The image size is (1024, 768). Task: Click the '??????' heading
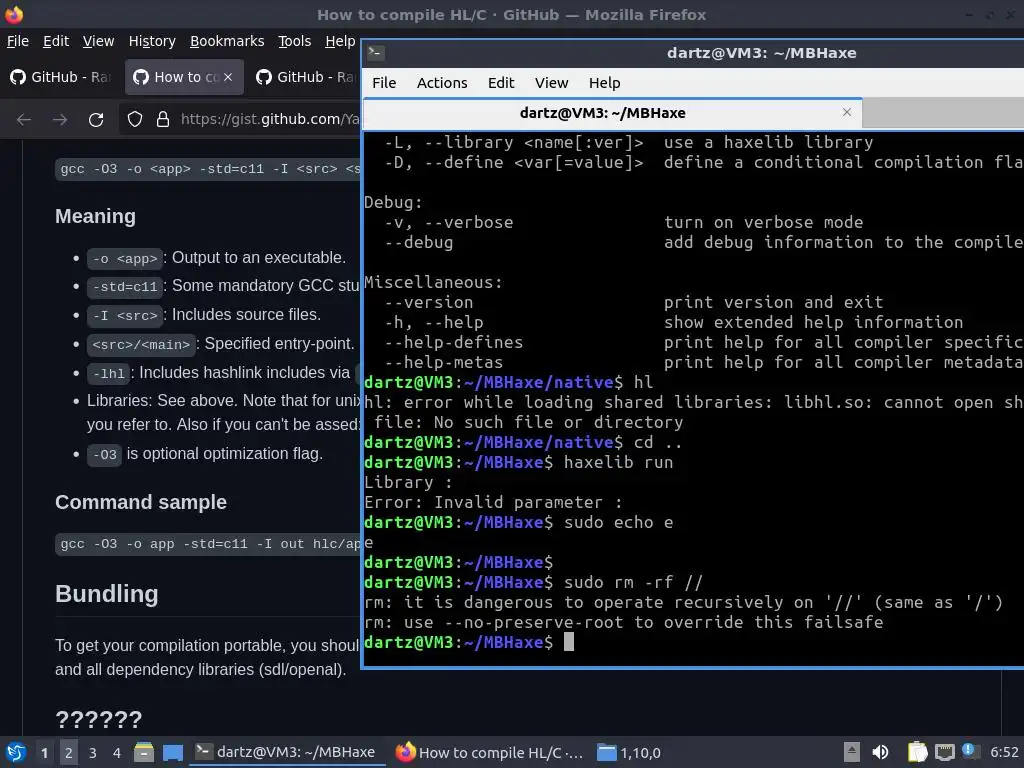[99, 720]
